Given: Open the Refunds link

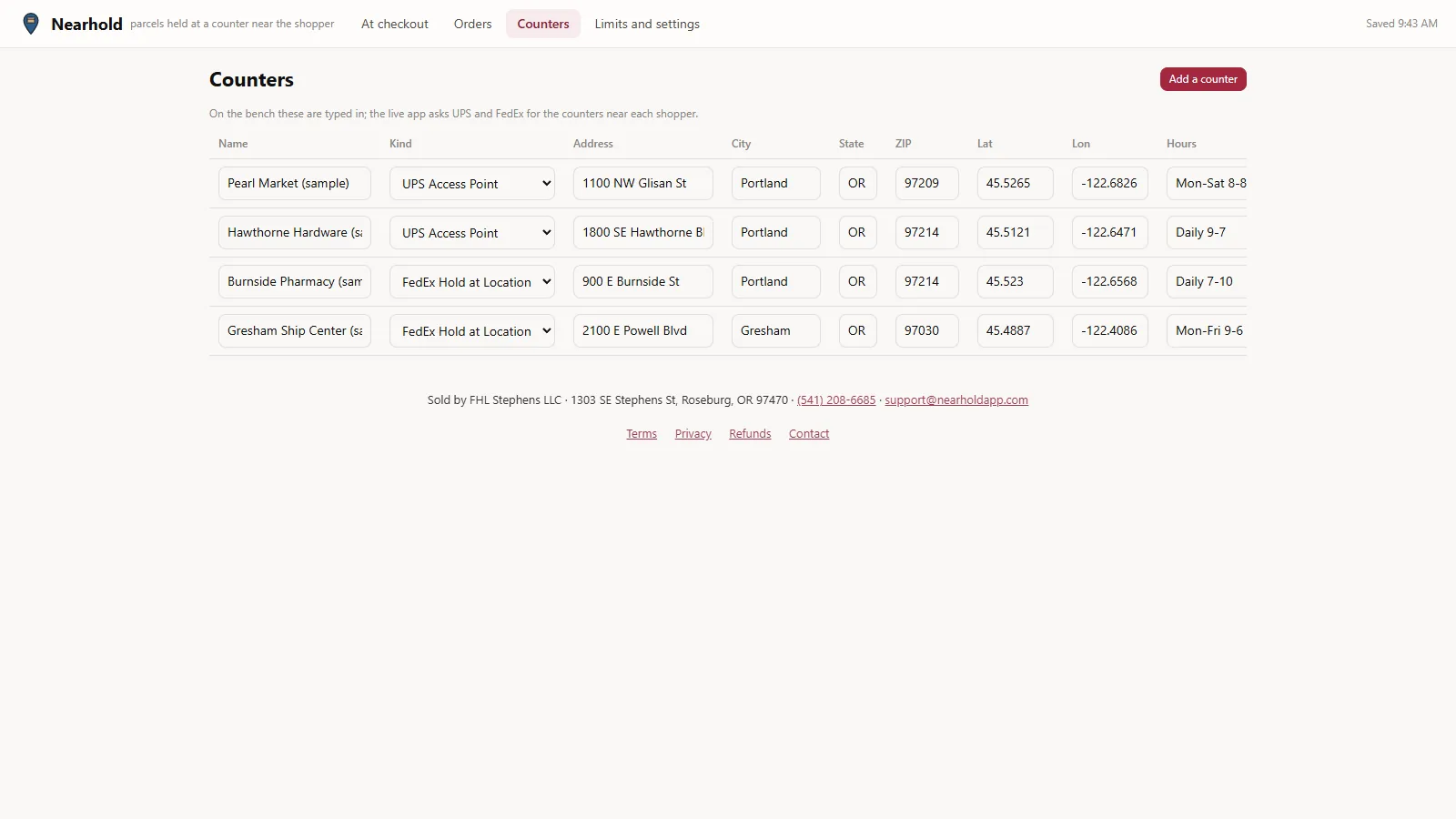Looking at the screenshot, I should tap(750, 434).
